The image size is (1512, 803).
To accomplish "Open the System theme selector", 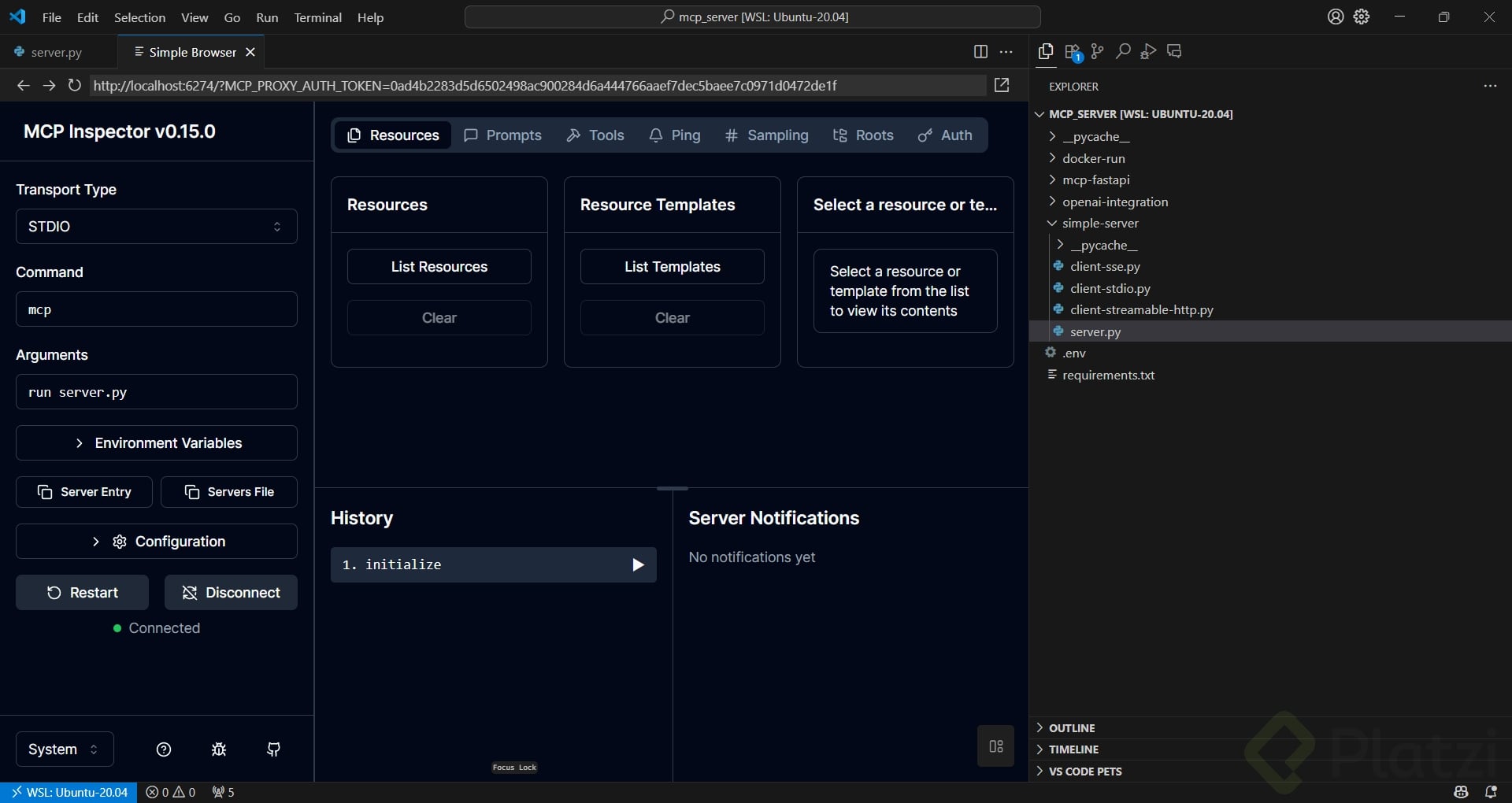I will [x=65, y=749].
